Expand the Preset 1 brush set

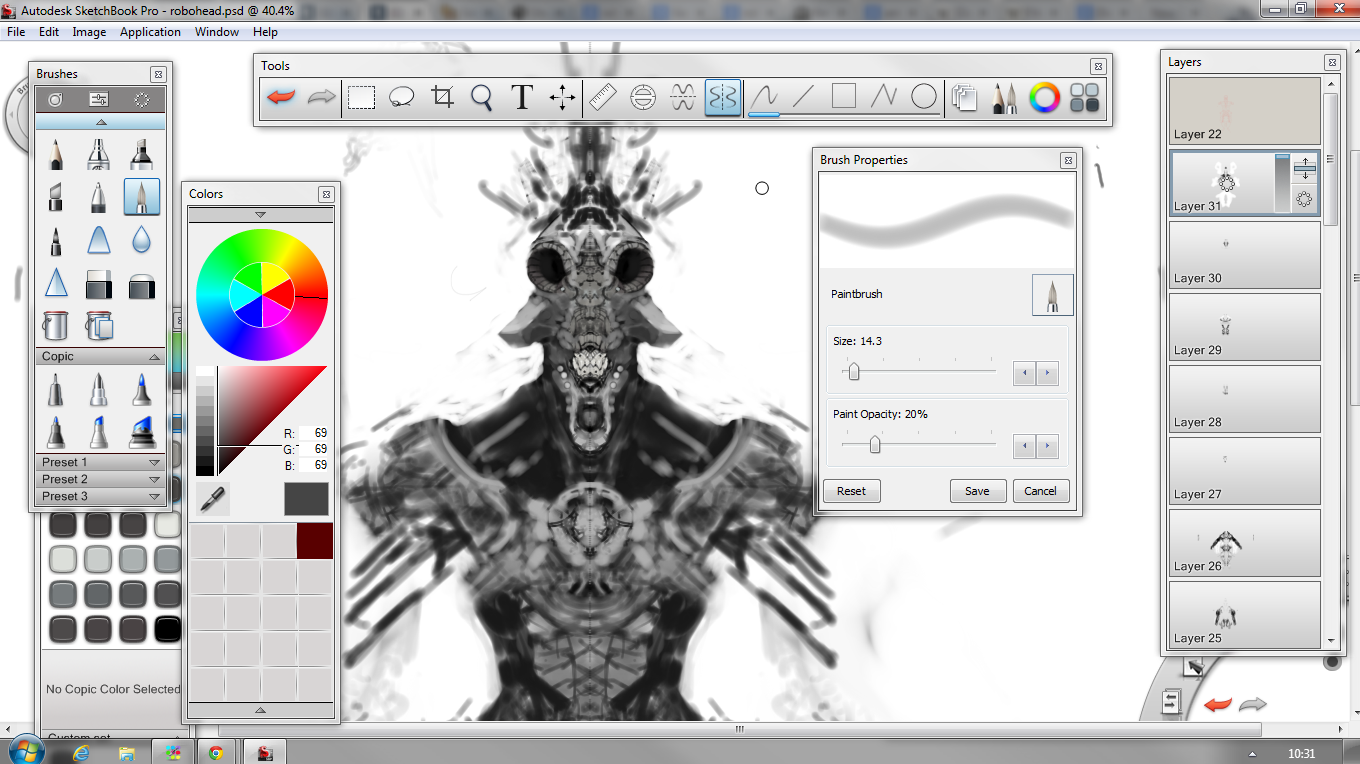pos(154,463)
